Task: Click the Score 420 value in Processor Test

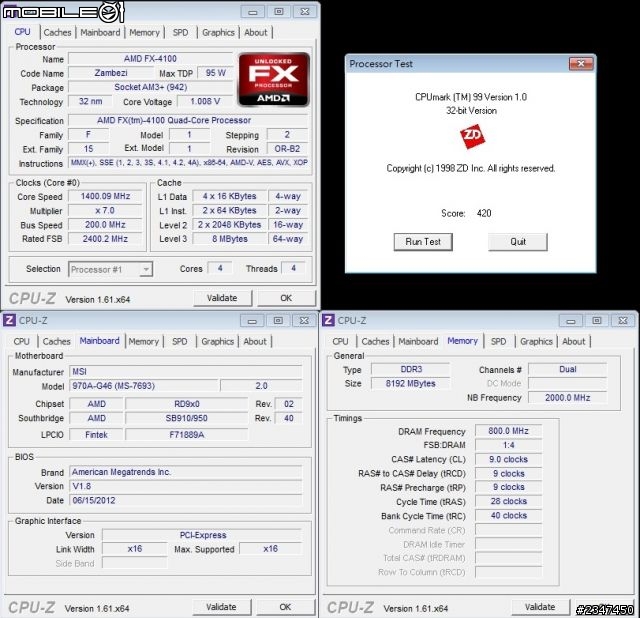Action: 484,213
